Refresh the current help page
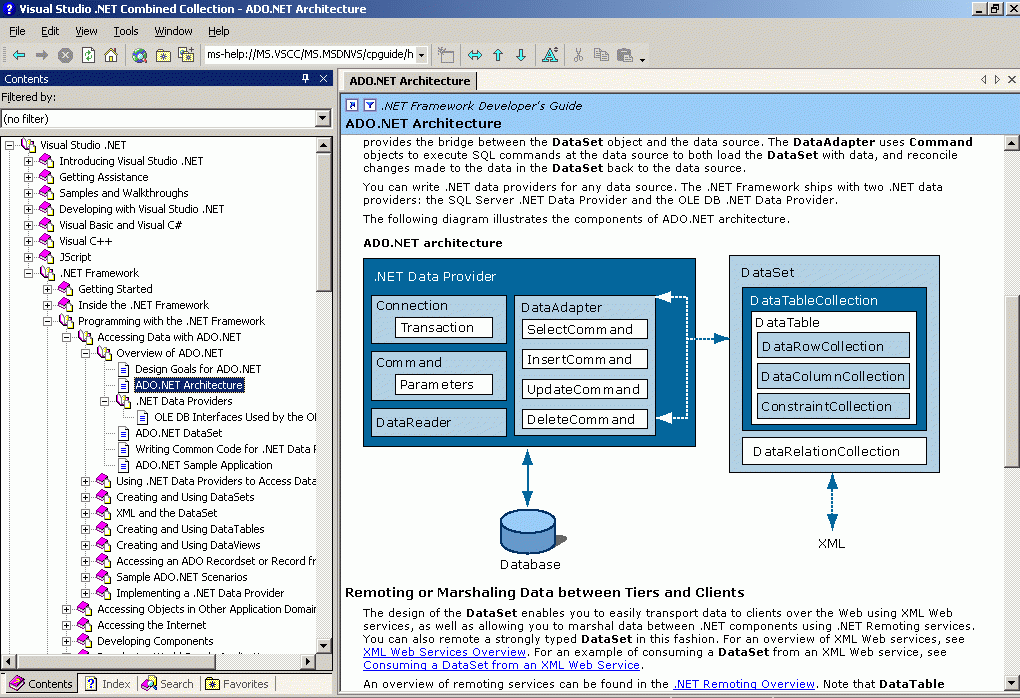 click(88, 55)
